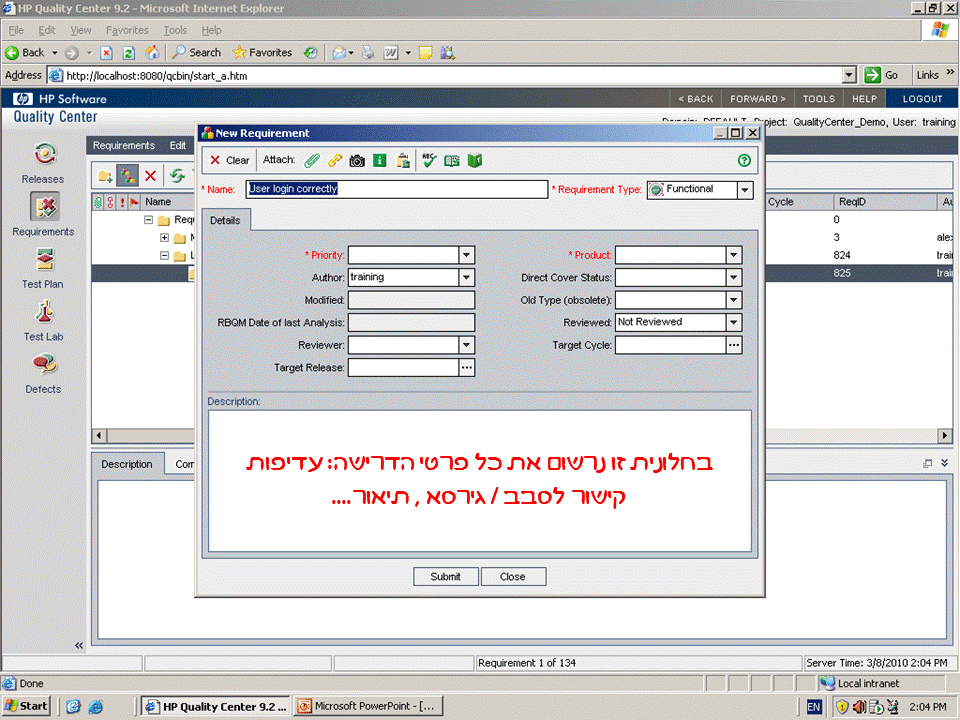Click the green refresh icon in requirements toolbar
Viewport: 960px width, 720px height.
tap(177, 176)
